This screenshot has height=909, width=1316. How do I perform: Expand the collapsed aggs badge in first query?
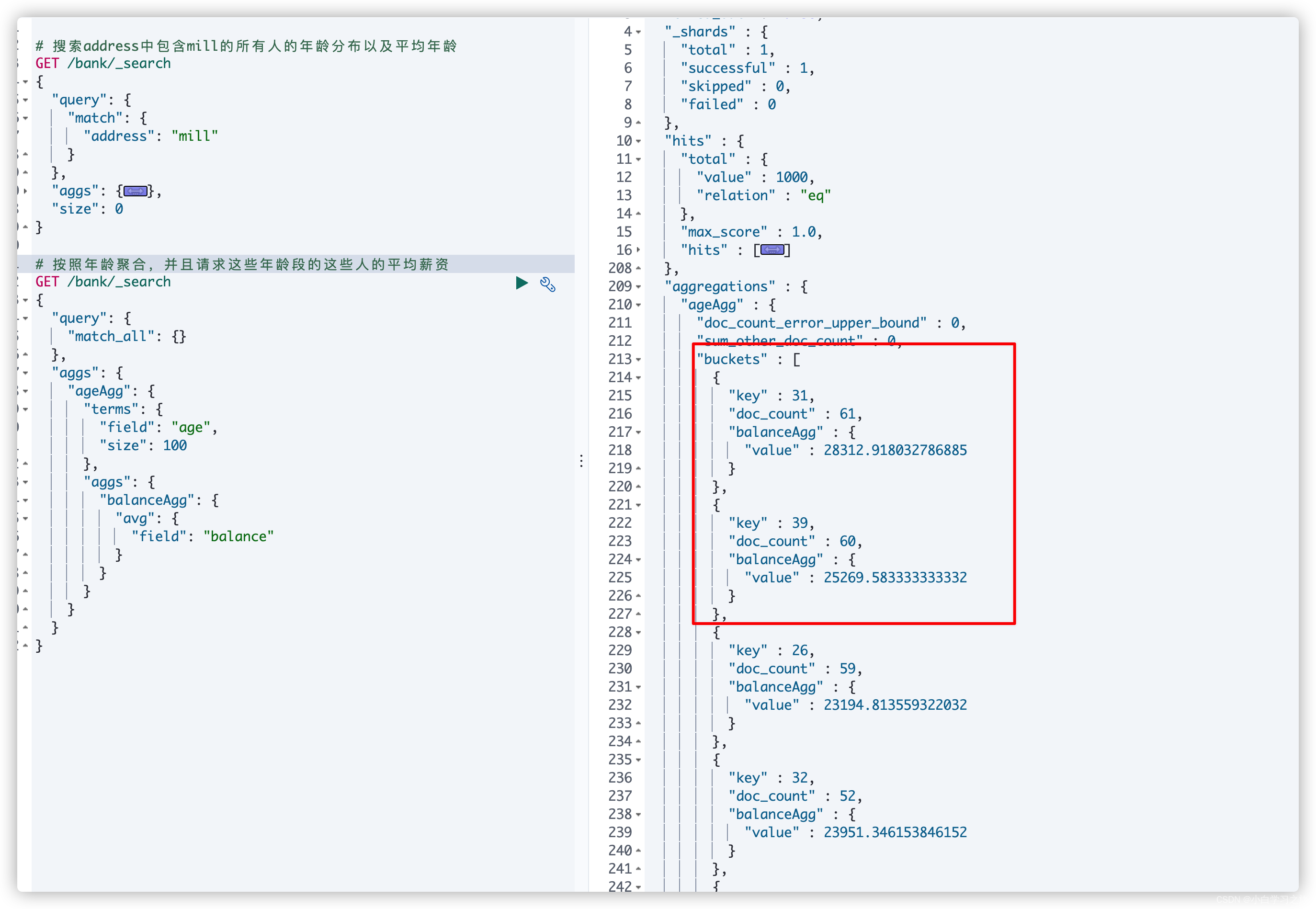tap(136, 192)
